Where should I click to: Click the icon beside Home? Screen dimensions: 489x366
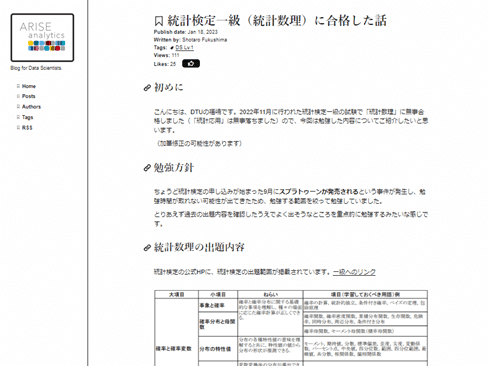tap(18, 86)
